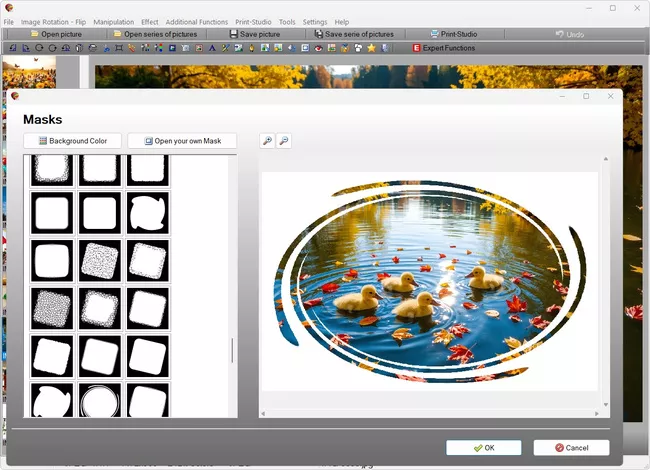
Task: Click preview scroll up arrow
Action: point(606,159)
